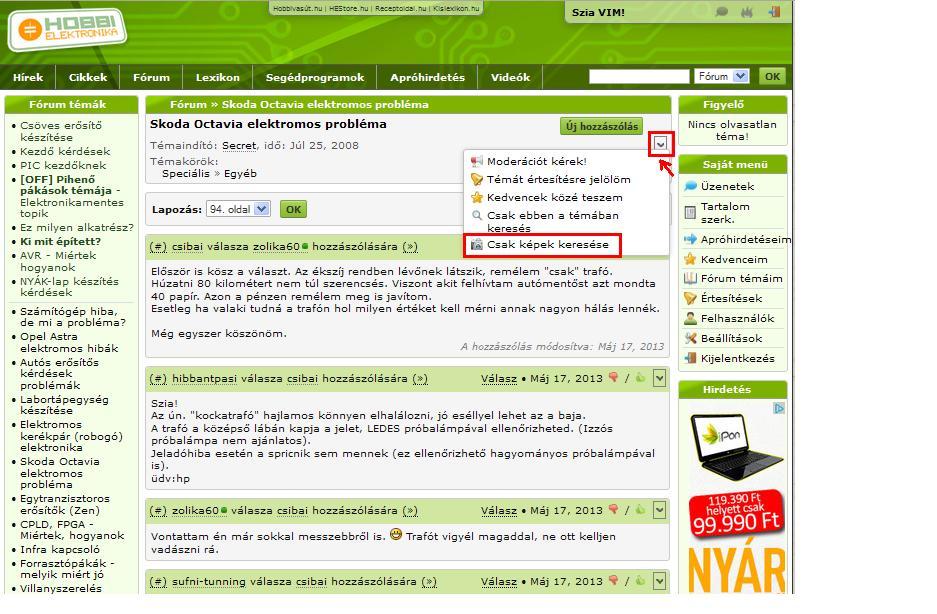Screen dimensions: 937x614
Task: Thumbs up sufni-tunning's reply
Action: 640,580
